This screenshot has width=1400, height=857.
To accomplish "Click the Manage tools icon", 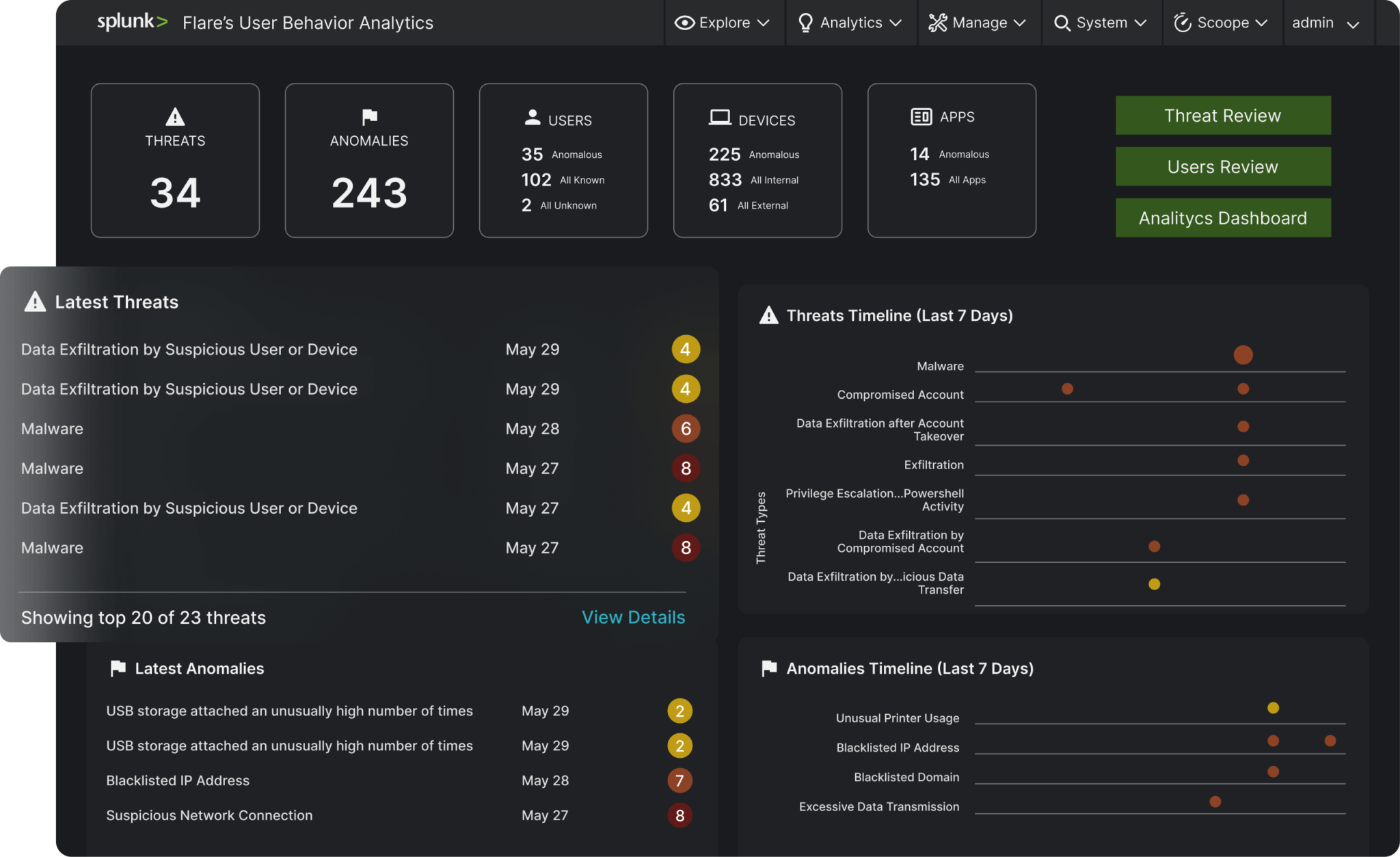I will click(937, 23).
